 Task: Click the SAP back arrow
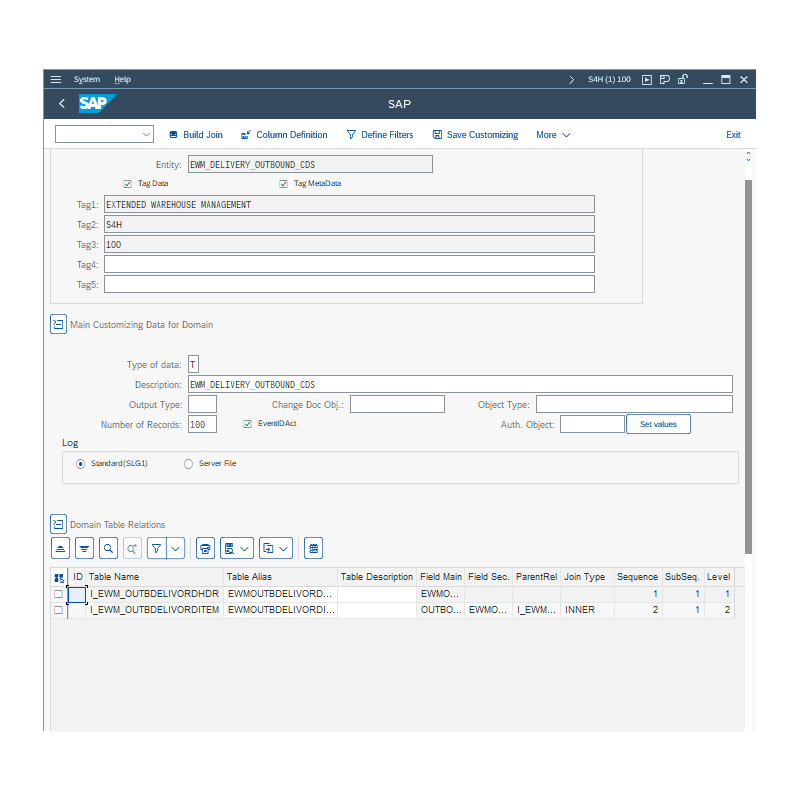click(62, 104)
